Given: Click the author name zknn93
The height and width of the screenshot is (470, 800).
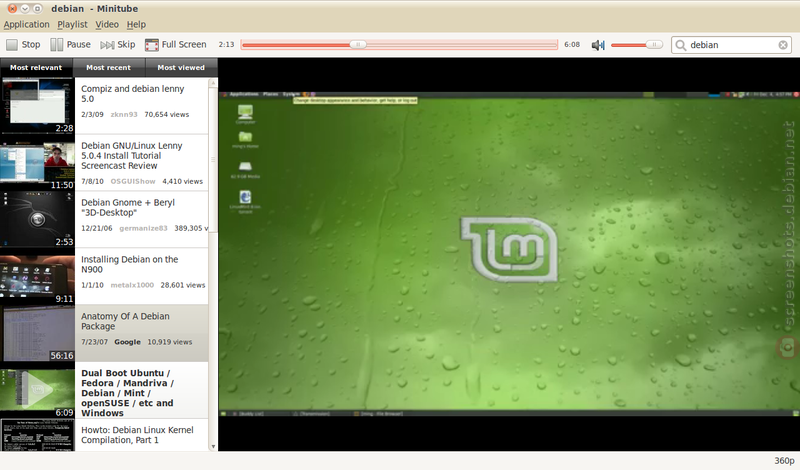Looking at the screenshot, I should pyautogui.click(x=124, y=114).
